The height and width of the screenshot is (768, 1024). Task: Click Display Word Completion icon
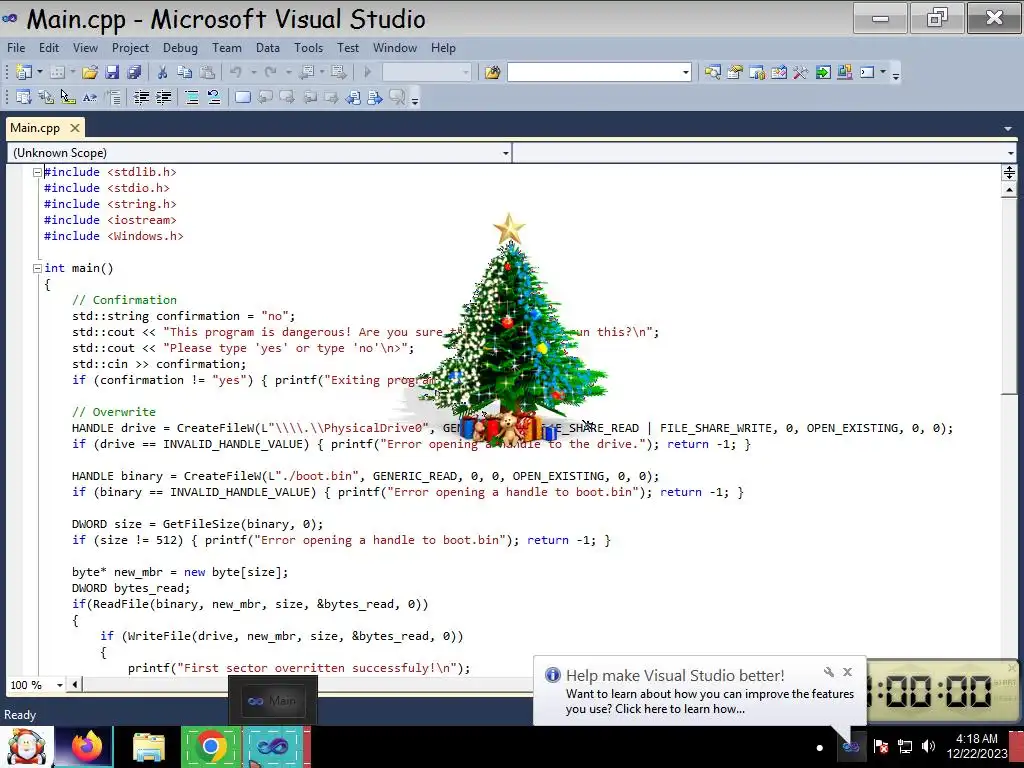90,98
